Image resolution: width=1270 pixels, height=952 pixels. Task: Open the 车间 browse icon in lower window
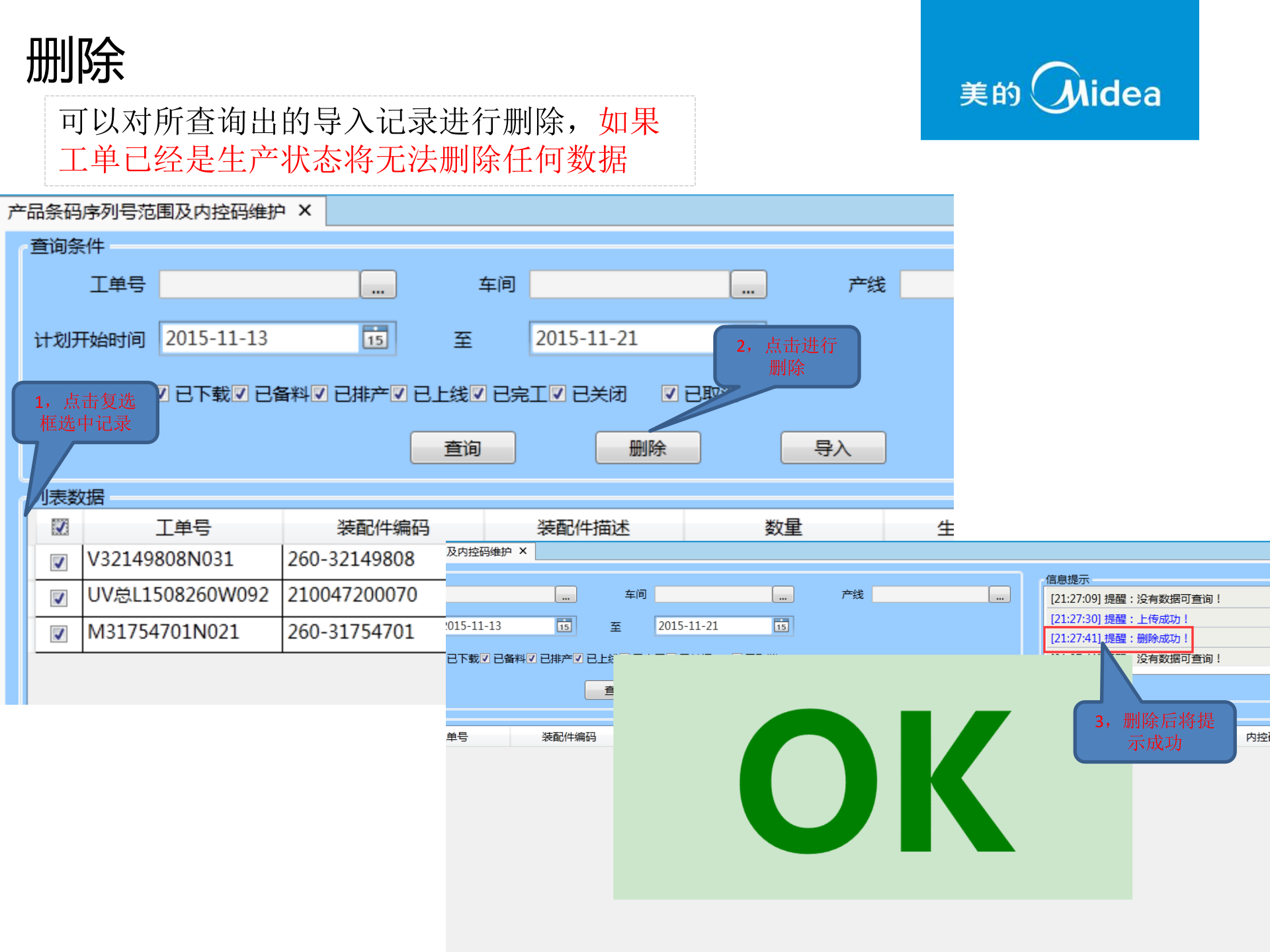click(783, 594)
